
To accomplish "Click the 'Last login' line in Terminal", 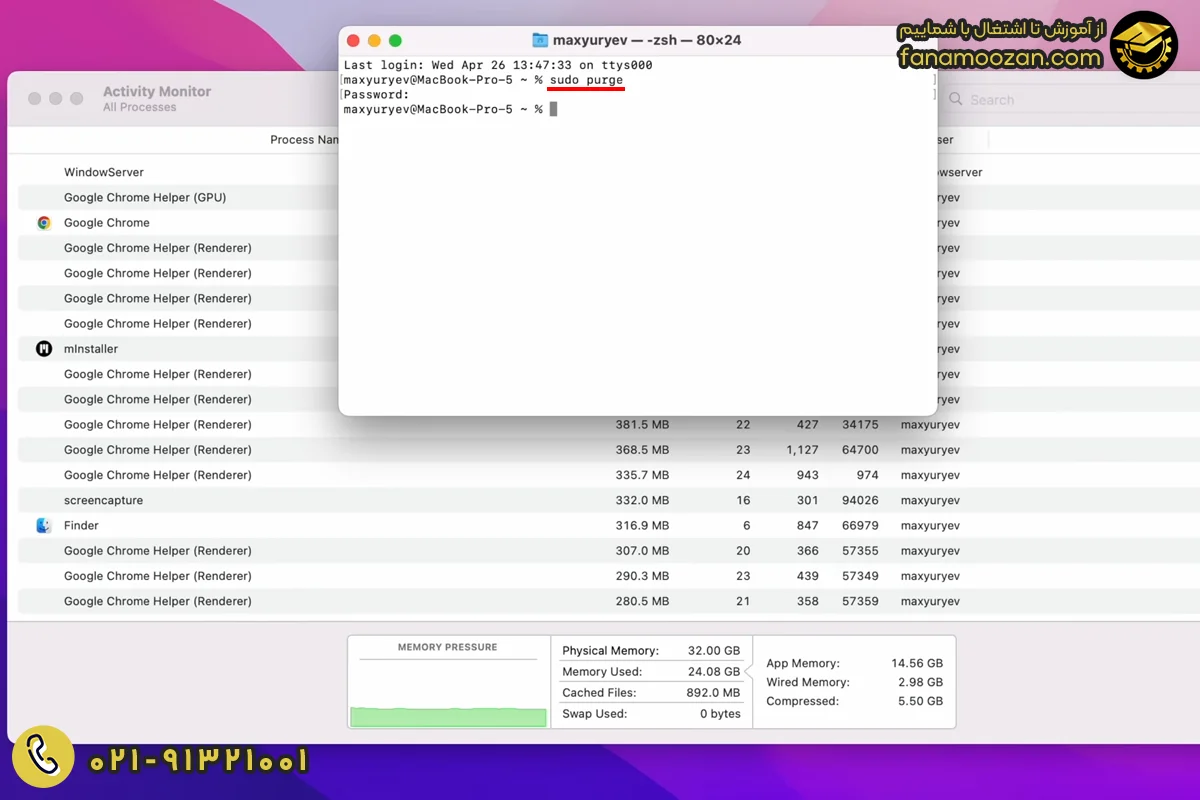I will pyautogui.click(x=498, y=65).
